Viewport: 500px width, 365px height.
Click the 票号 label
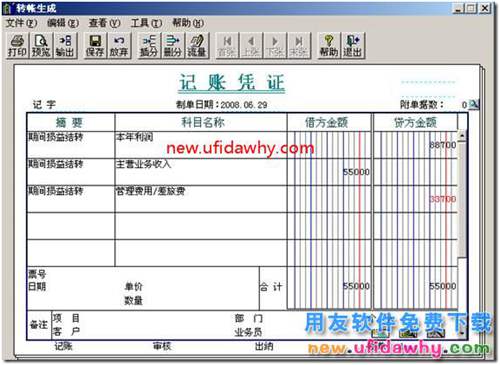pos(37,275)
